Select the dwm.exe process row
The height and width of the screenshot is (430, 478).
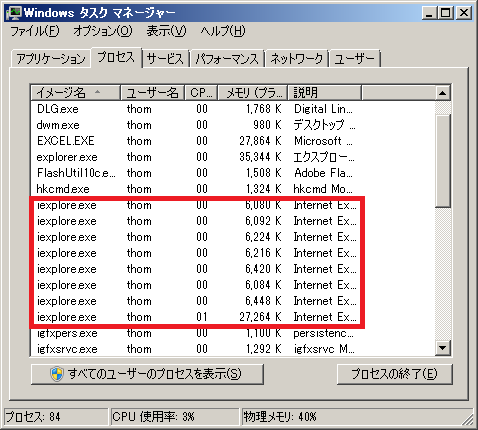(x=233, y=125)
